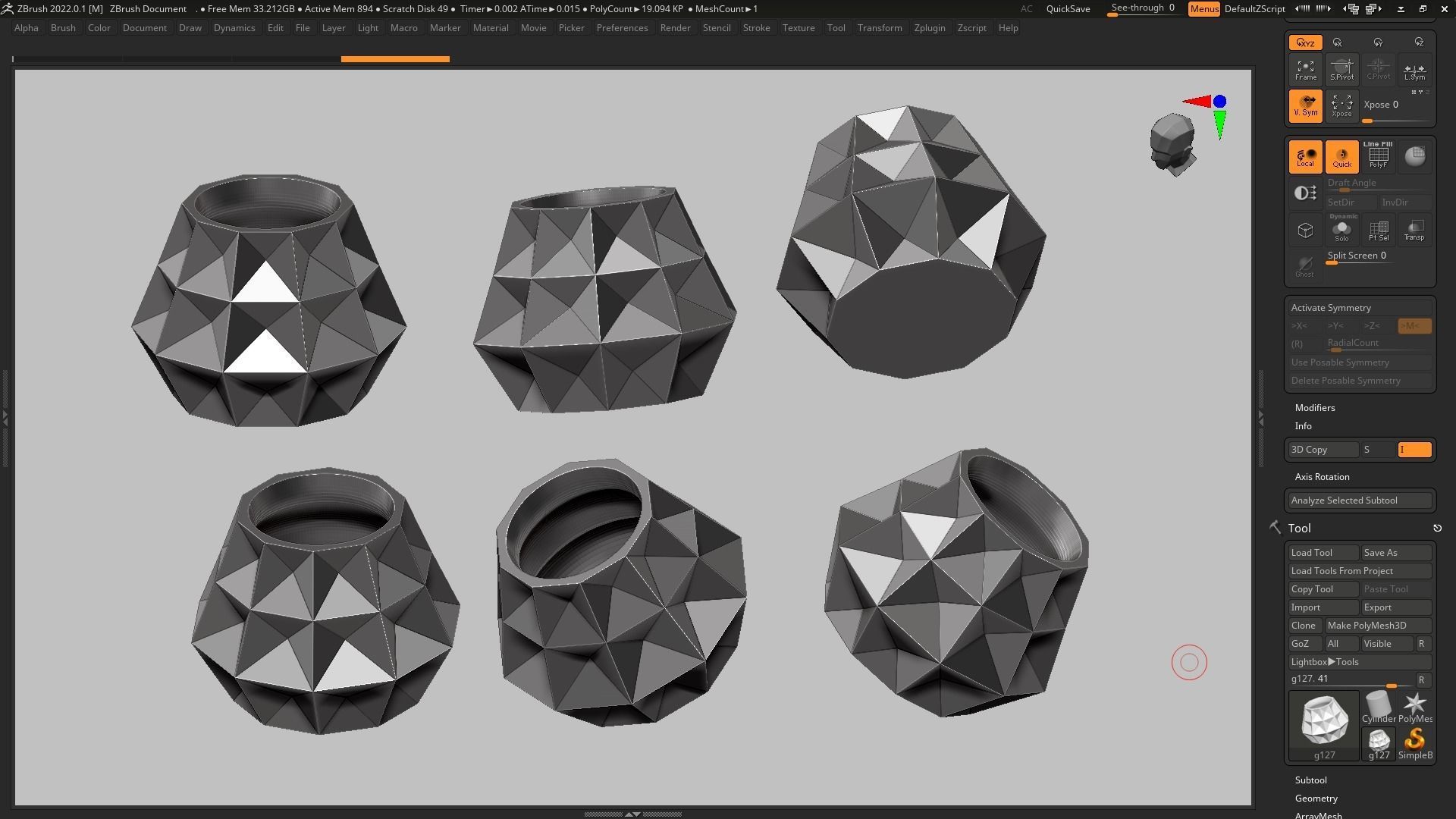Open the Zplugin menu
Screen dimensions: 1456x819
coord(929,28)
